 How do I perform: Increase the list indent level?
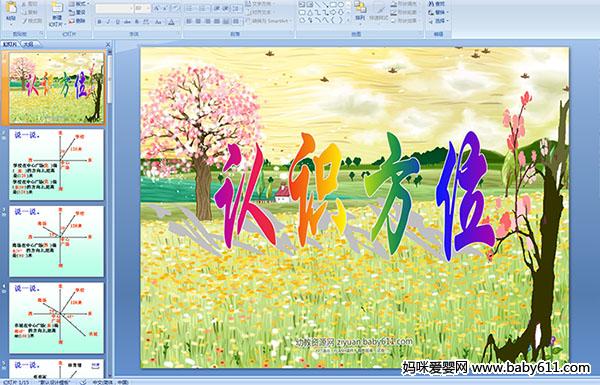point(226,8)
